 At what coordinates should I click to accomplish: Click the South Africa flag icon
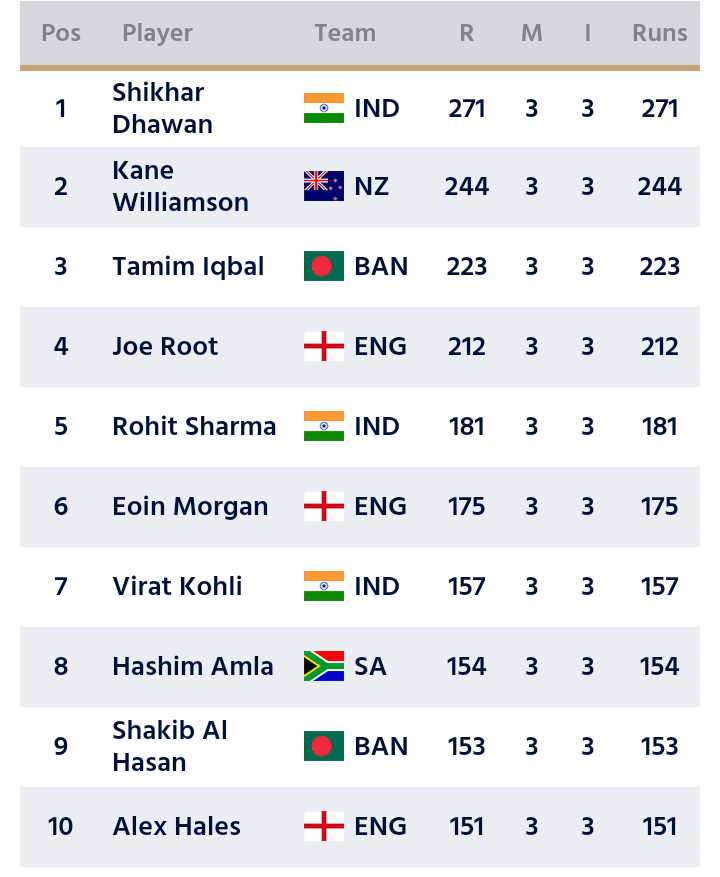tap(323, 666)
